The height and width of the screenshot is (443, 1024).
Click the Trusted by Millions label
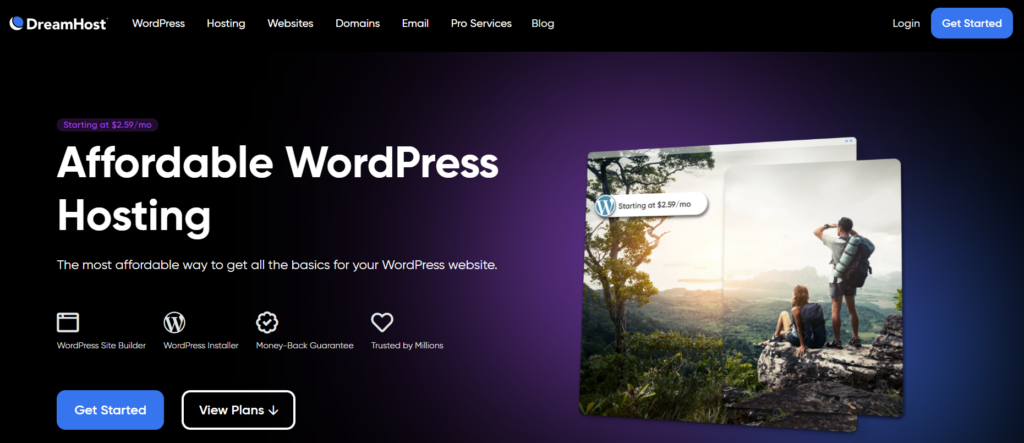coord(407,345)
